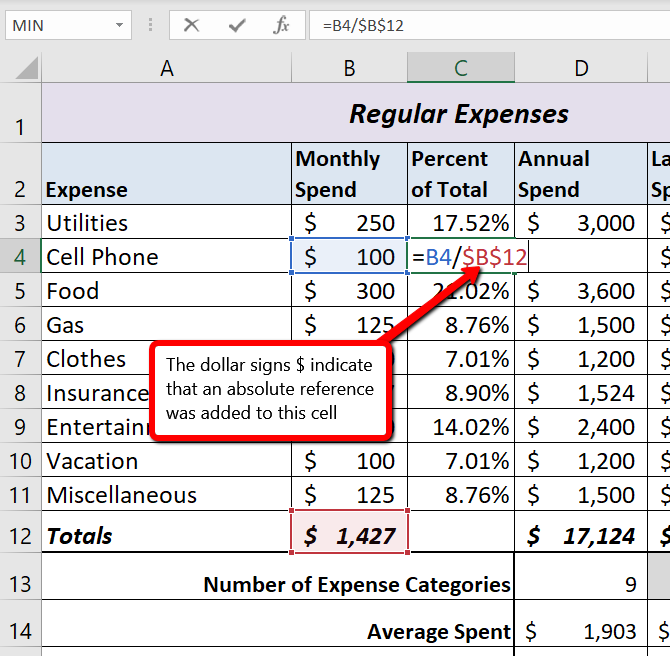This screenshot has width=670, height=656.
Task: Select the Gas cell
Action: point(167,324)
